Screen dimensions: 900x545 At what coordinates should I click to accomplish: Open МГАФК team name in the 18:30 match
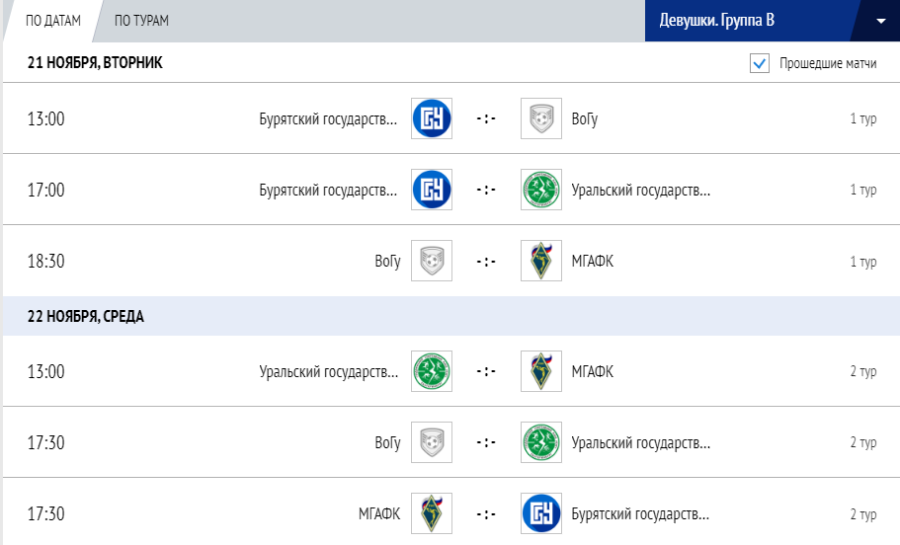pos(592,261)
